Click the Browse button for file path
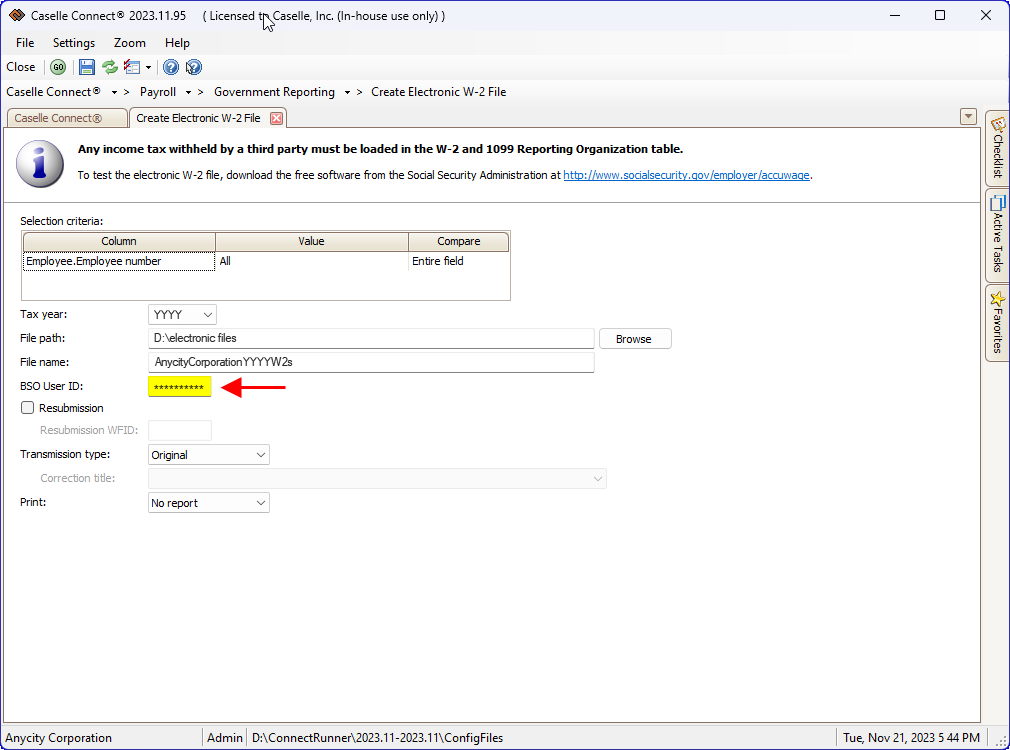 click(x=634, y=338)
